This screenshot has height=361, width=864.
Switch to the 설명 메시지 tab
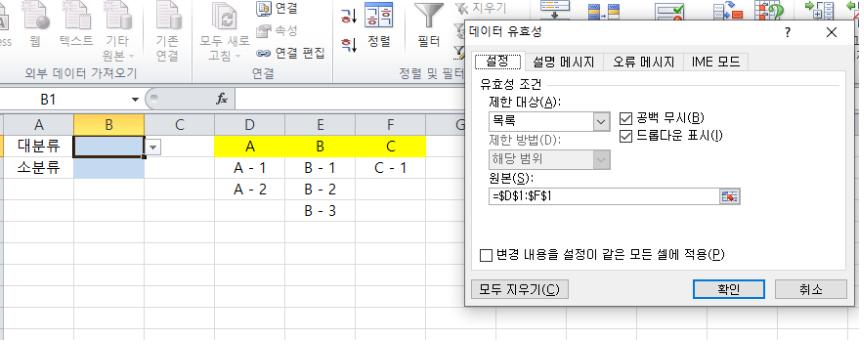563,62
